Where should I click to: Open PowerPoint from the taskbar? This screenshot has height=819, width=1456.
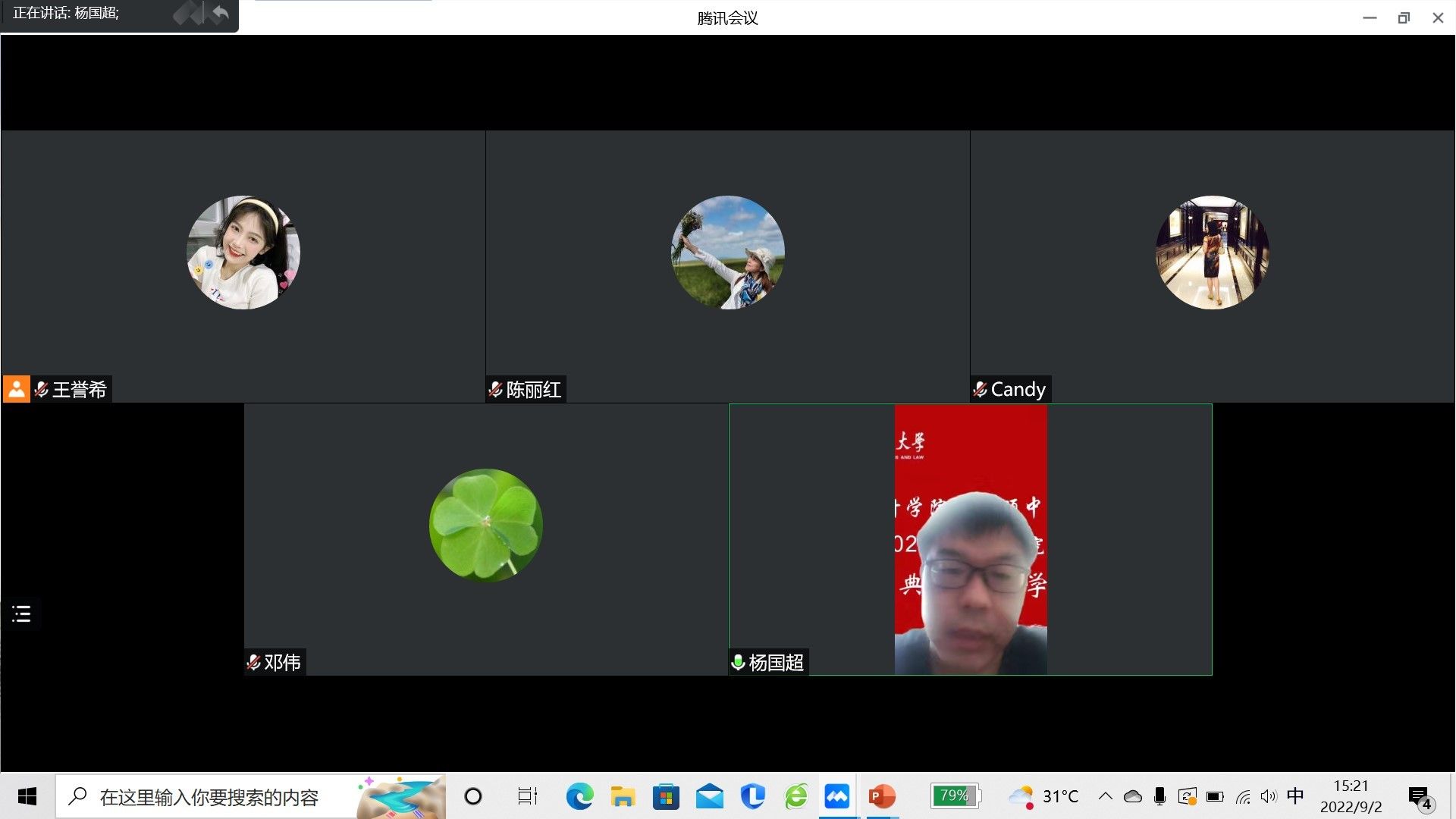tap(881, 796)
